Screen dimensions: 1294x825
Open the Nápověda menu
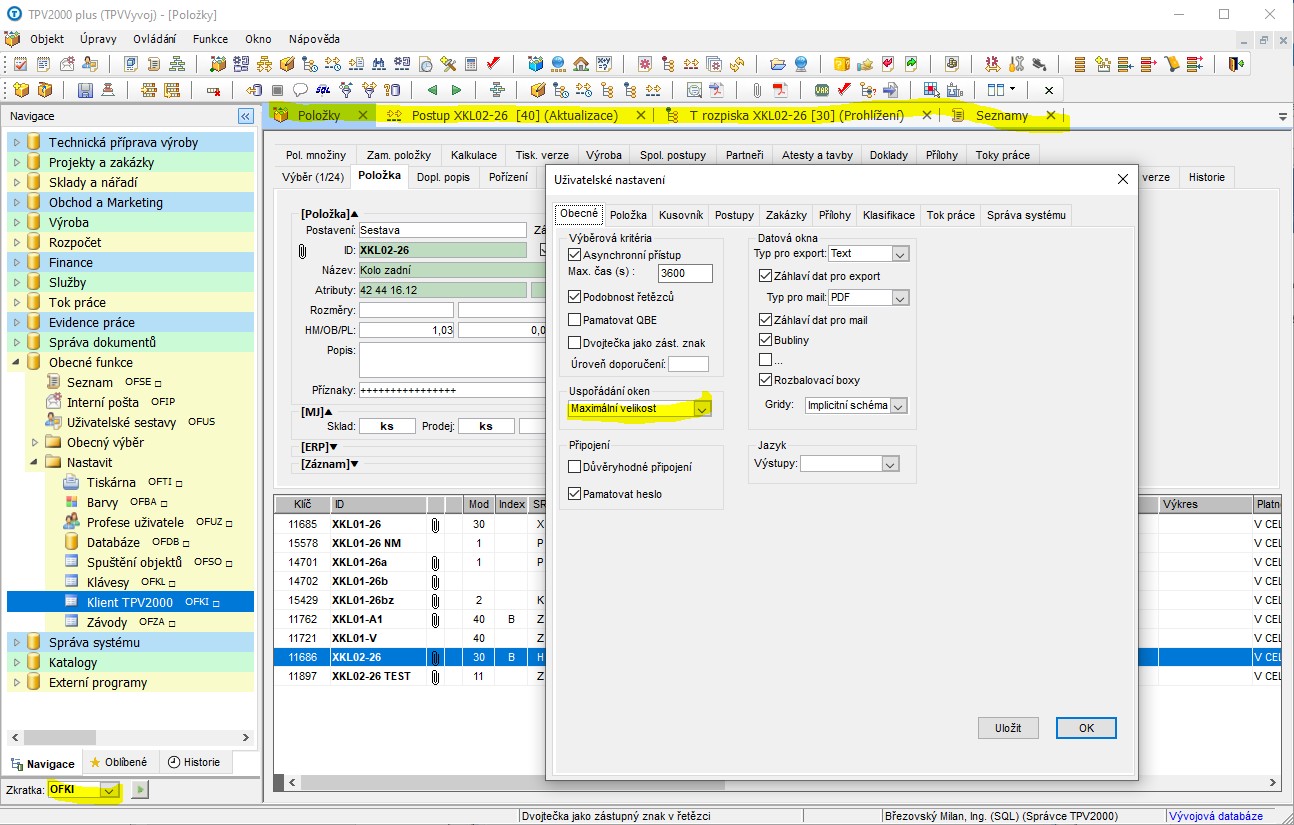click(314, 39)
